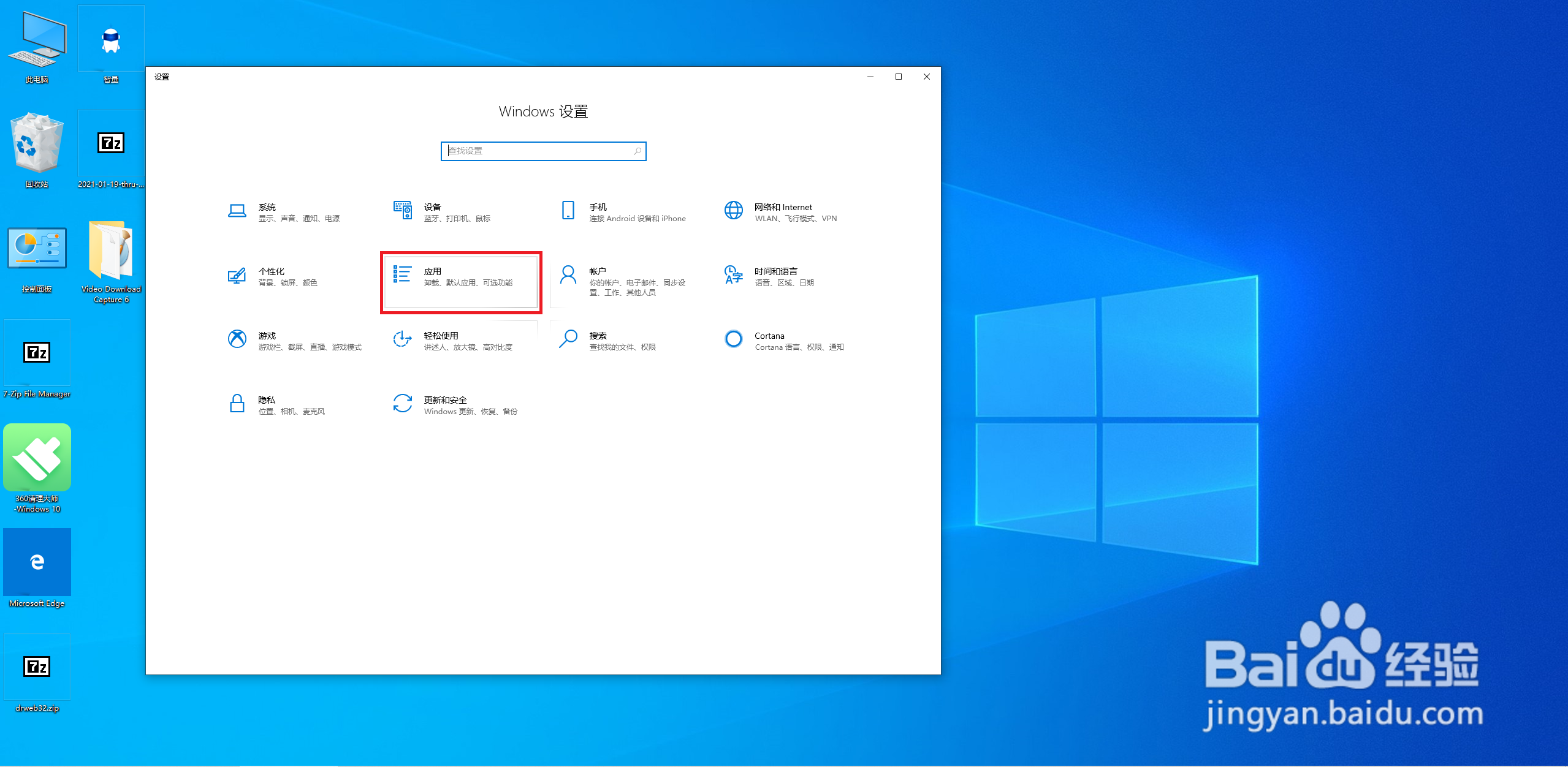Click the 手机 (Phone) settings icon
The image size is (1568, 767).
coord(568,211)
